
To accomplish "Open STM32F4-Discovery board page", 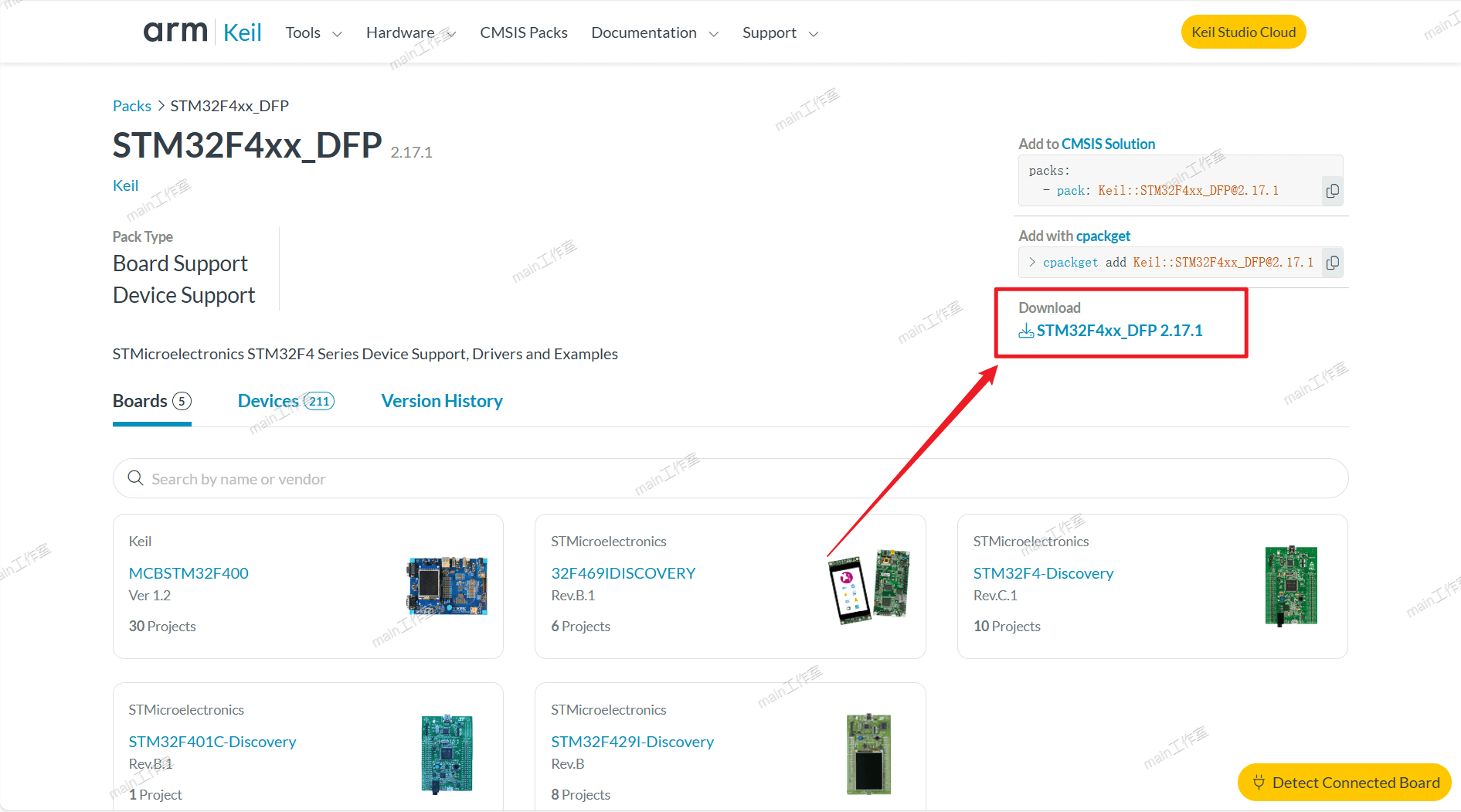I will (x=1043, y=573).
